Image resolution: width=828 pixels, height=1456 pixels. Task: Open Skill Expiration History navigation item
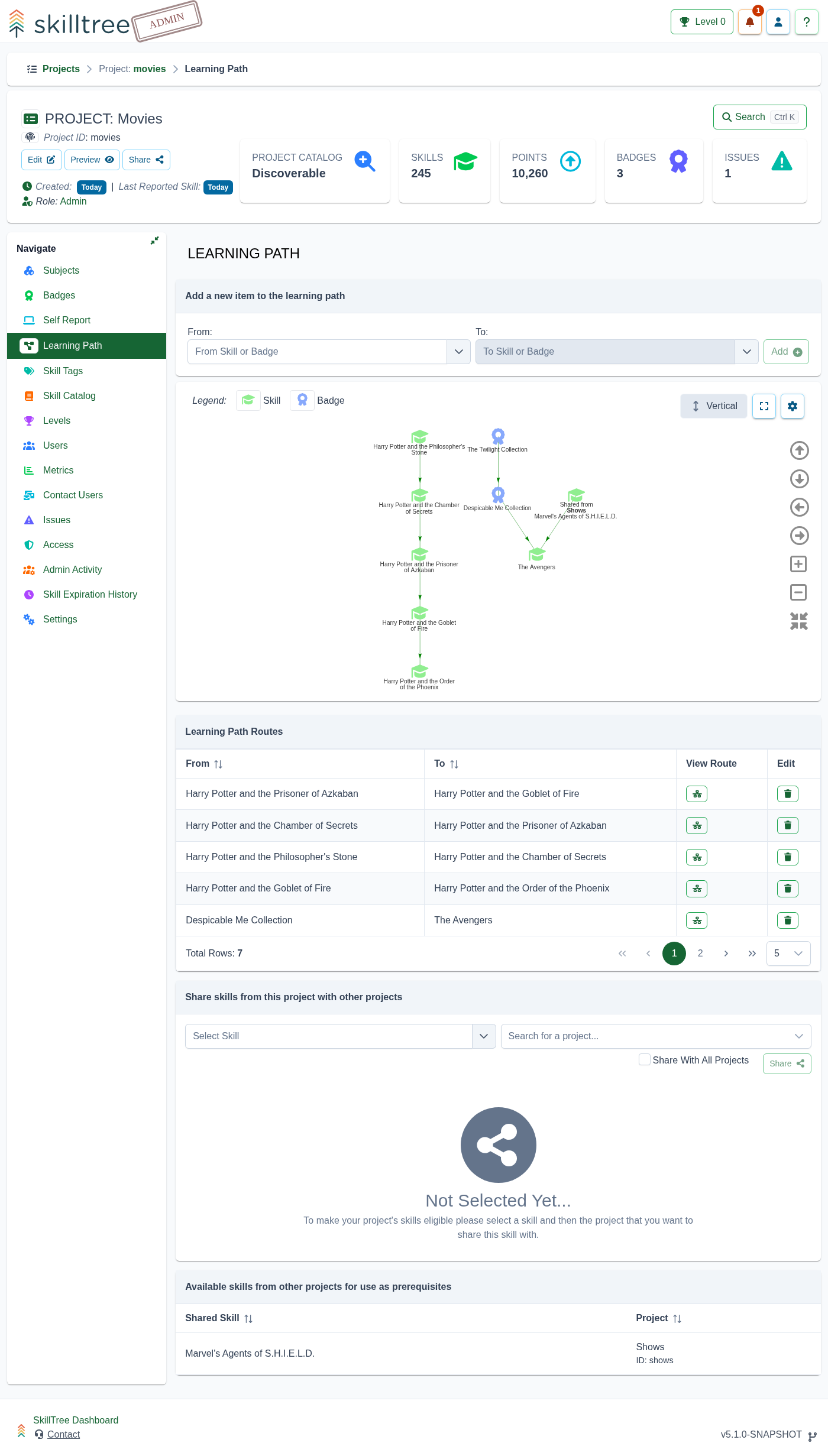click(x=90, y=595)
